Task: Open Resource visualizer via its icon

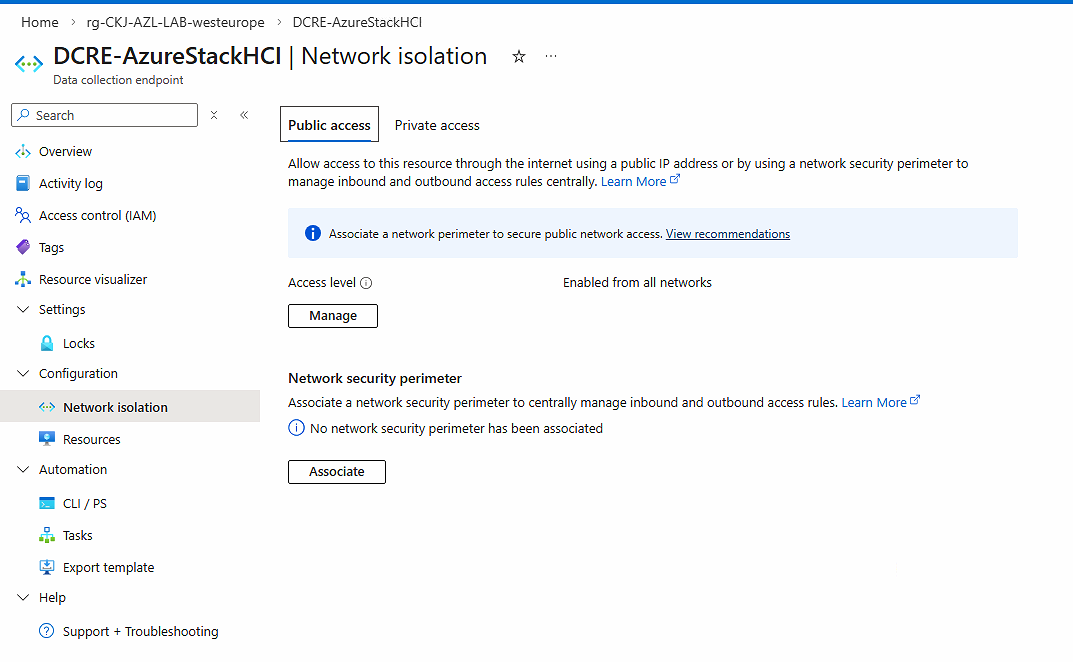Action: point(23,280)
